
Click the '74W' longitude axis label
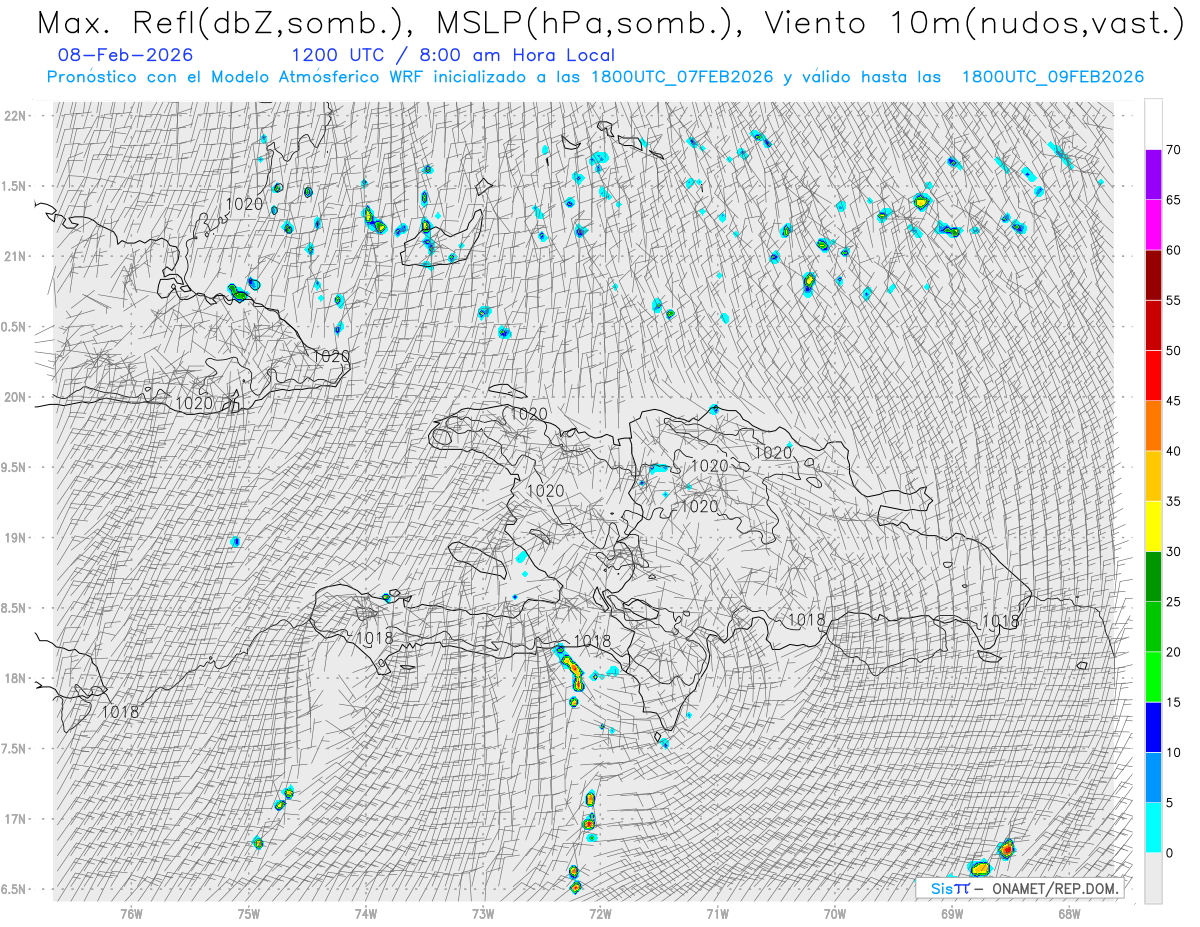(366, 913)
